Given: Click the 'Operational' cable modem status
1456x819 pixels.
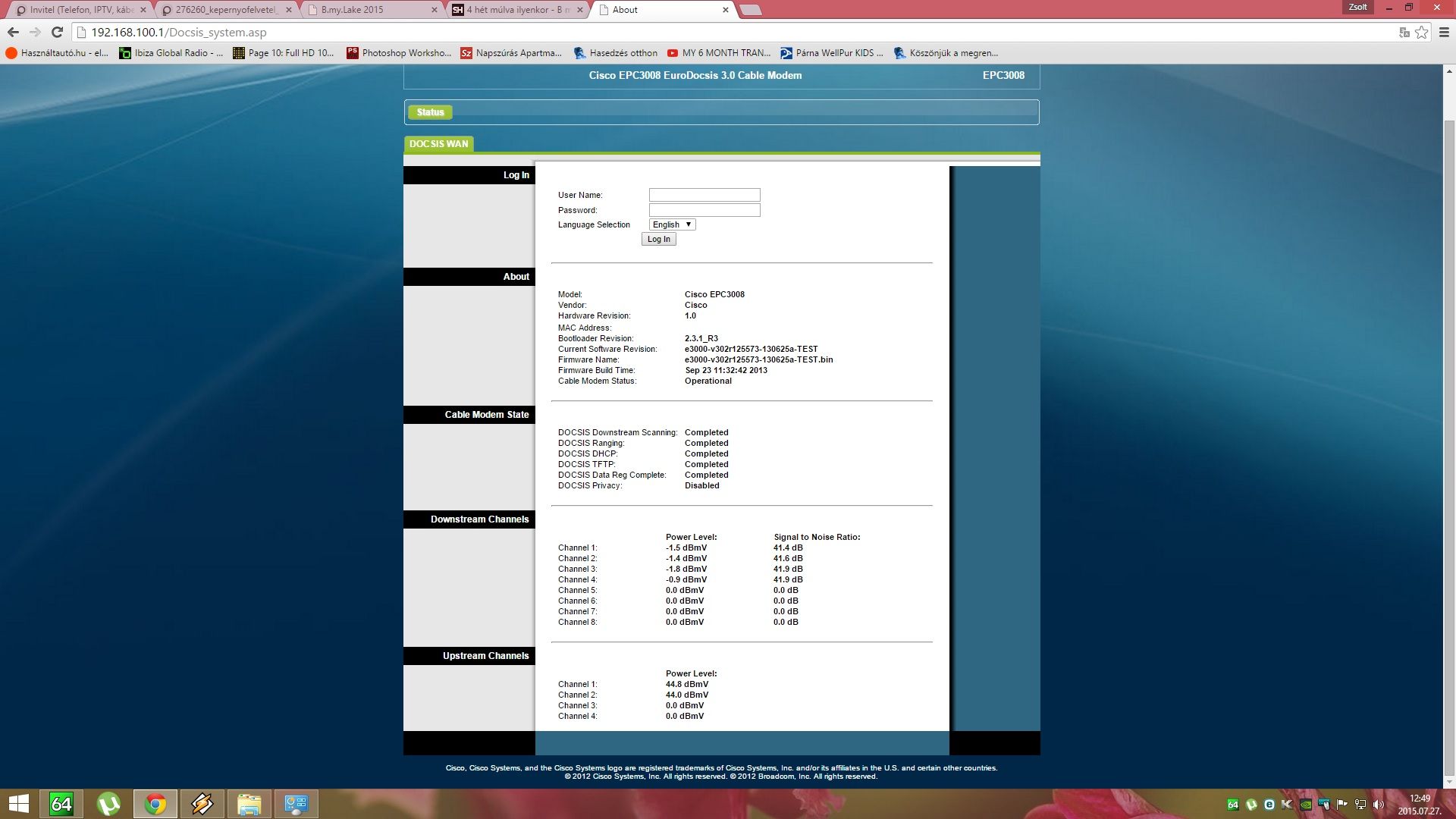Looking at the screenshot, I should [708, 381].
